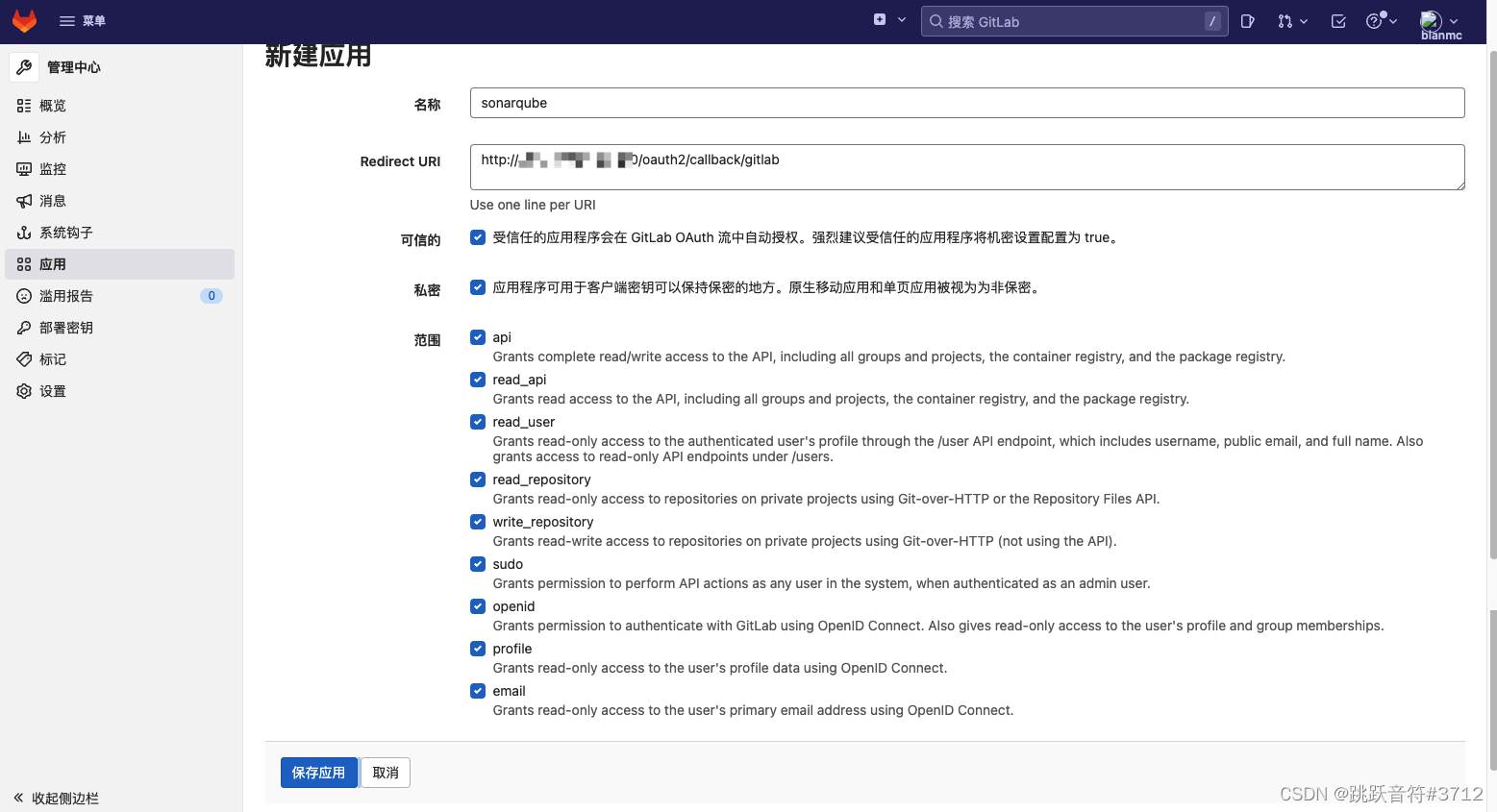This screenshot has width=1497, height=812.
Task: Click the create new plus icon
Action: (880, 19)
